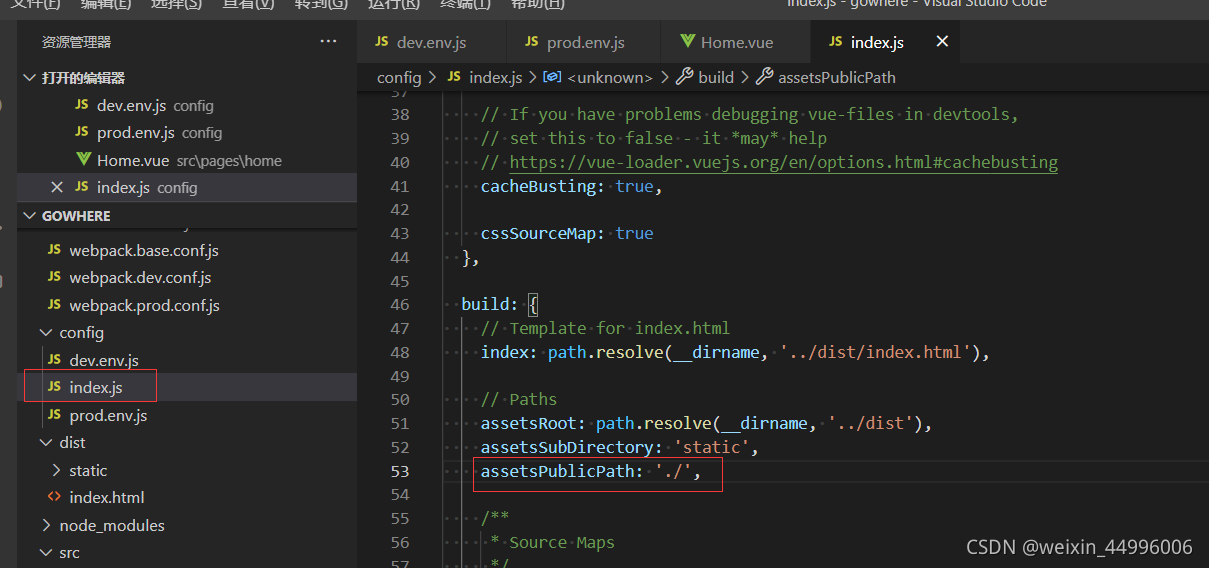Click symbol icon before <unknown> breadcrumb
This screenshot has height=568, width=1209.
click(552, 77)
